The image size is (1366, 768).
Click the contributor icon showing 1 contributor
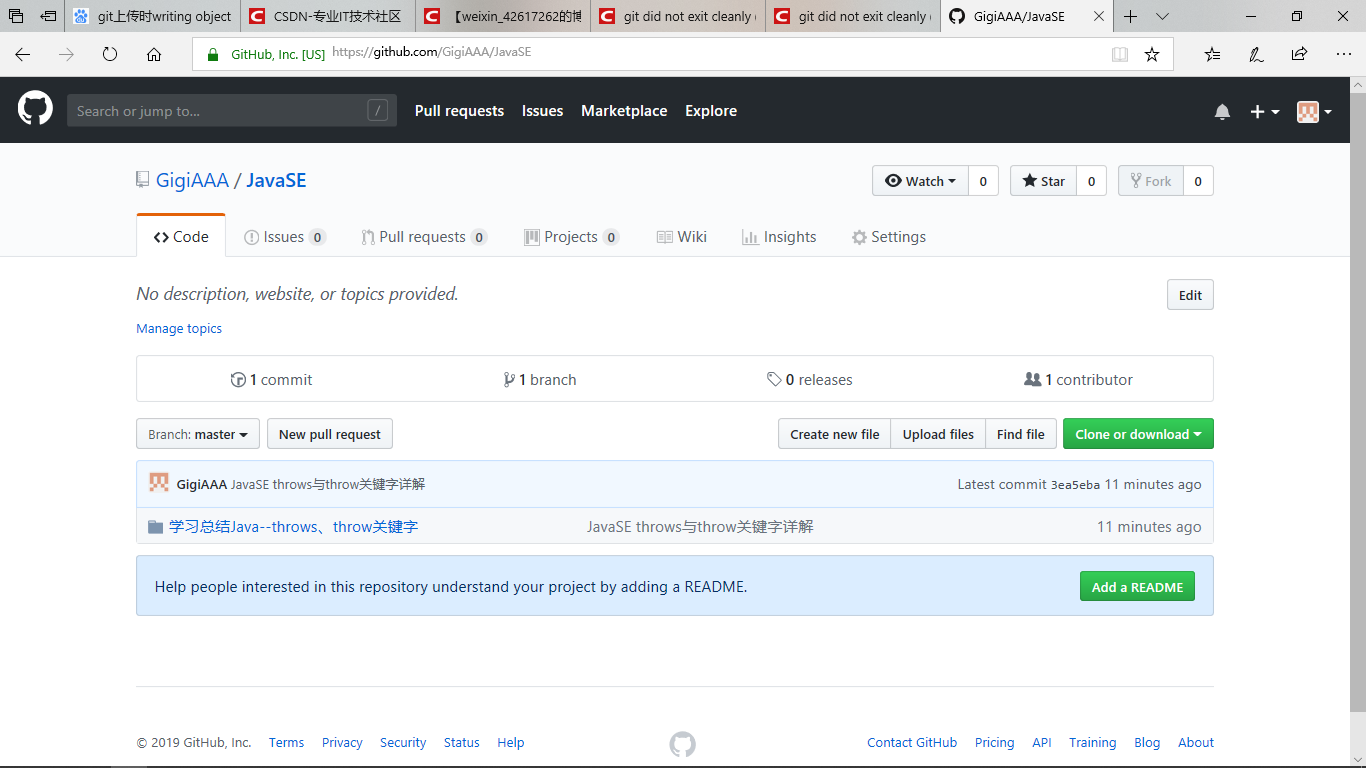click(1032, 379)
